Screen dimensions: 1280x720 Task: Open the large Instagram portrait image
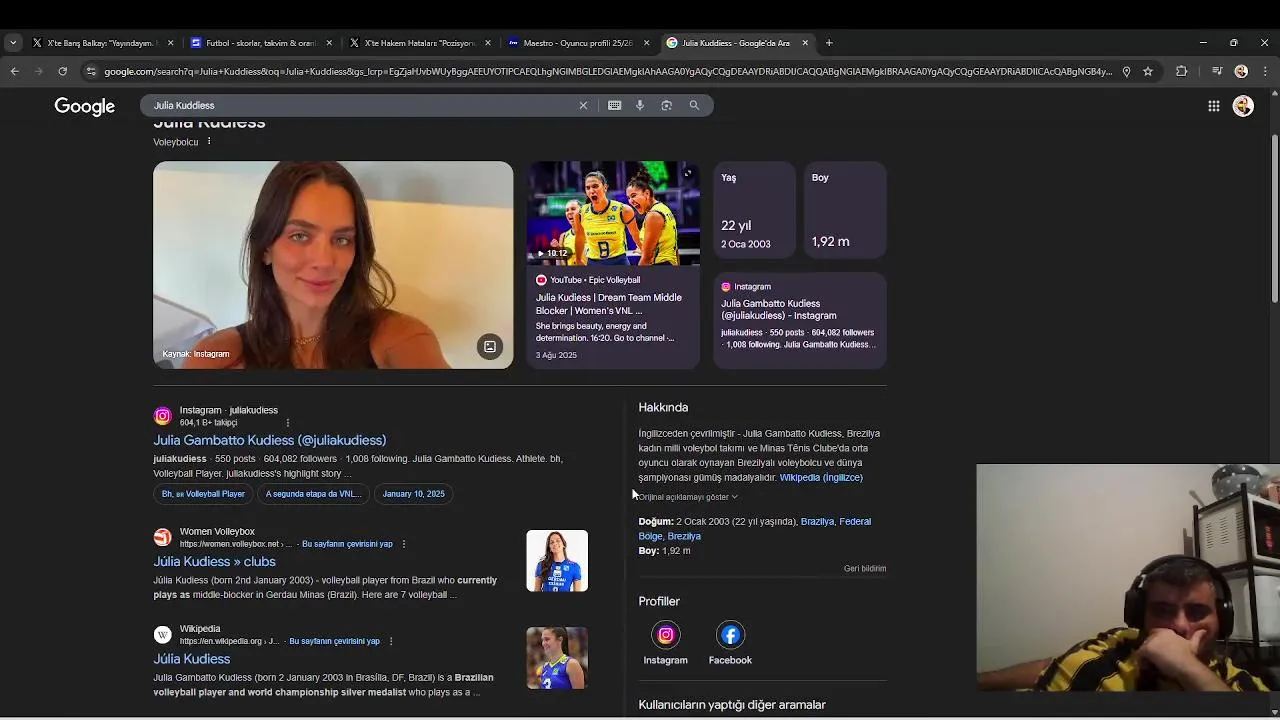click(x=333, y=265)
